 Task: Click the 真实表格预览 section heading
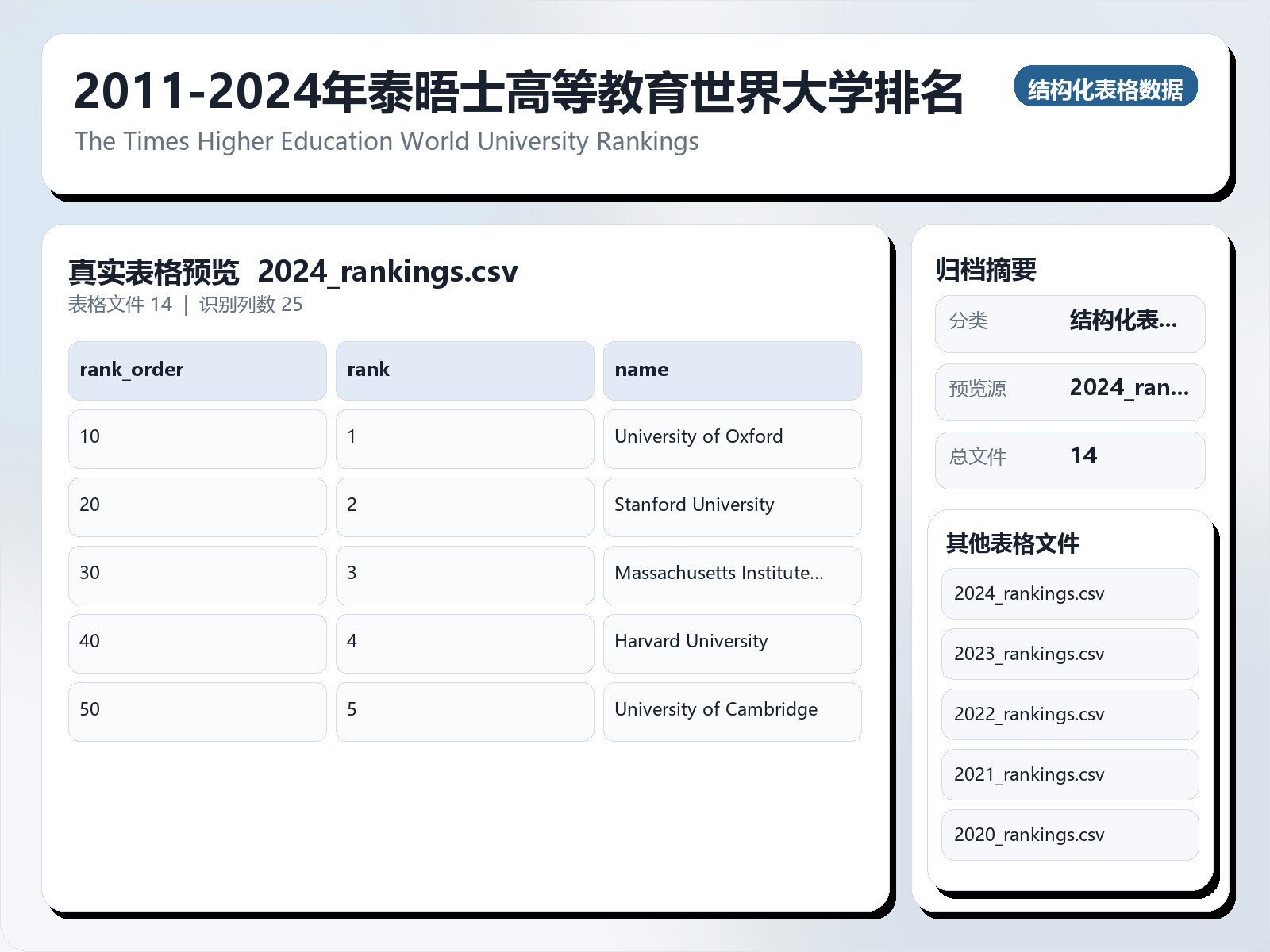[x=154, y=271]
